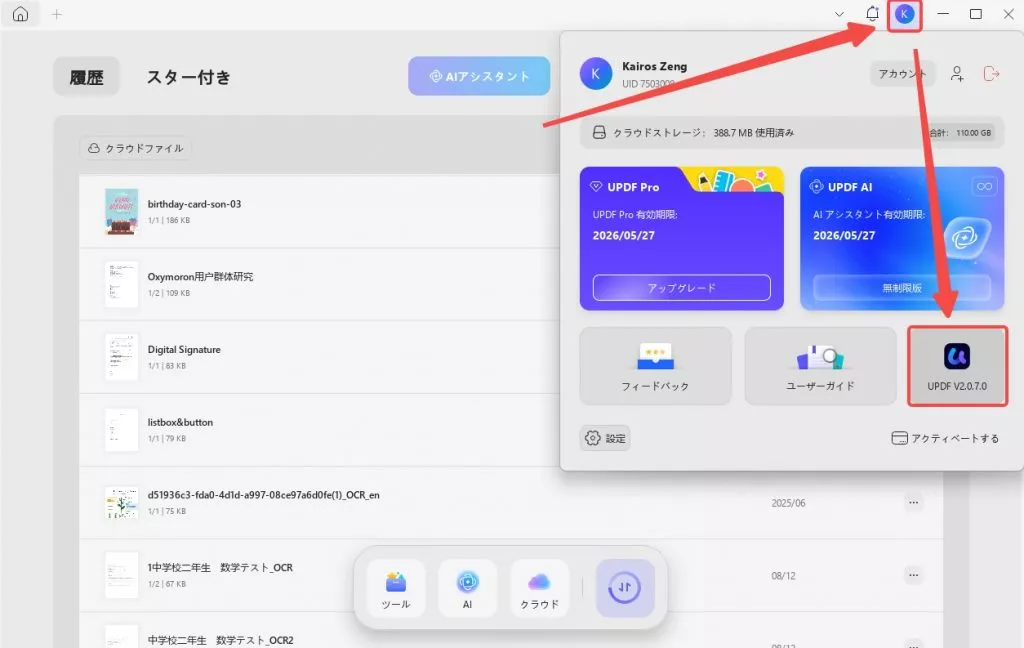This screenshot has height=648, width=1024.
Task: Launch the AIアシスタント button
Action: coord(479,76)
